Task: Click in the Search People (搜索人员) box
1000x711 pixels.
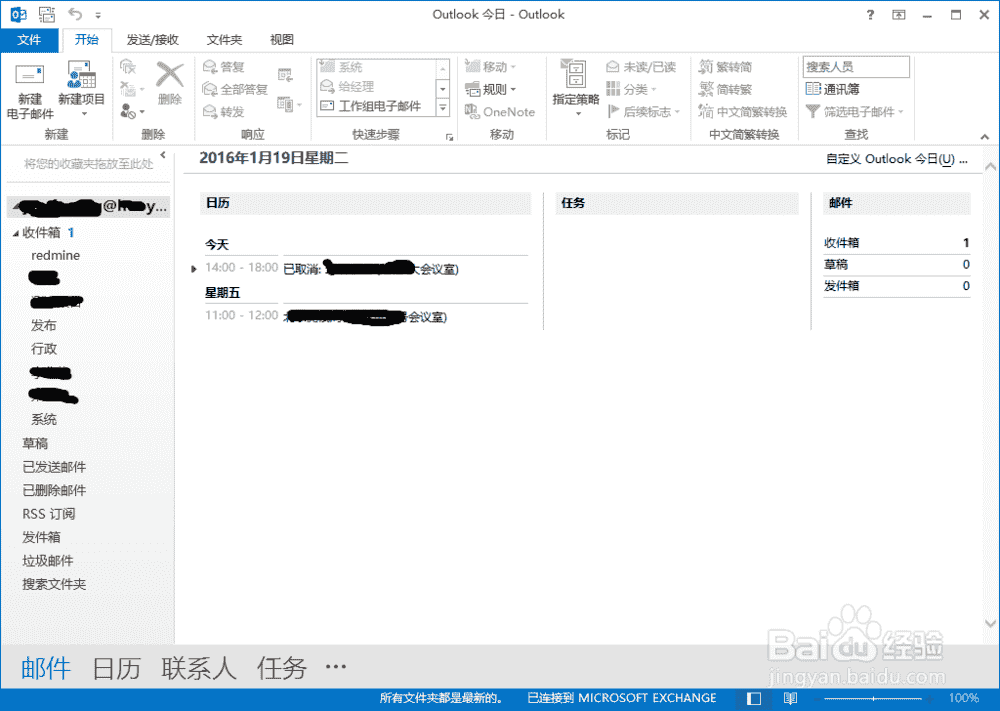Action: click(856, 67)
